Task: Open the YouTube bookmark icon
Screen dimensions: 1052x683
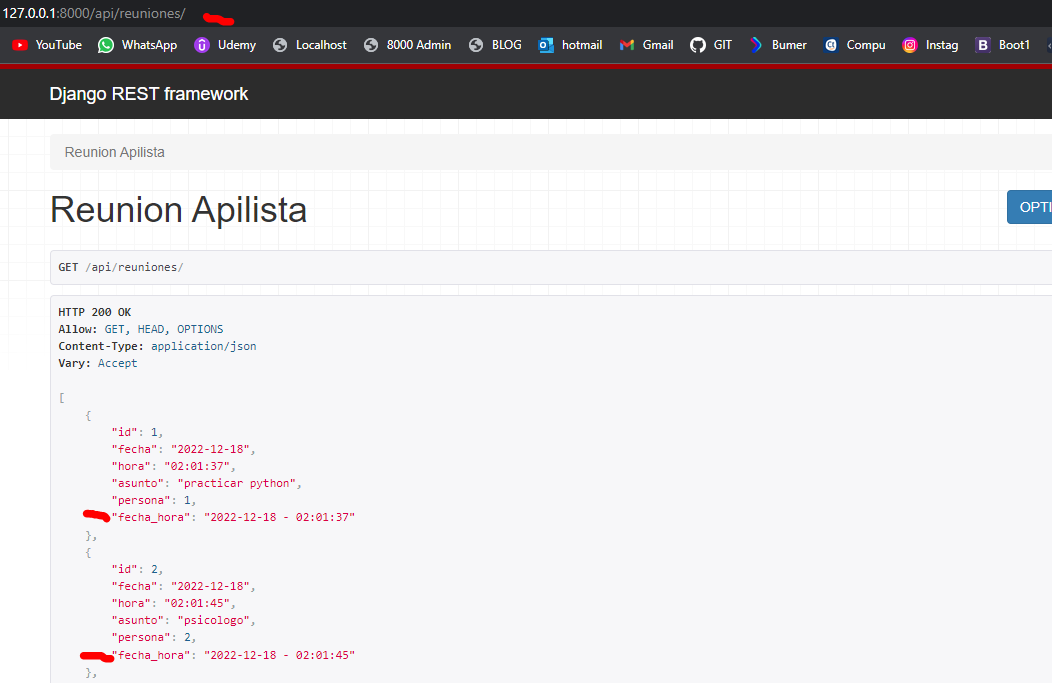Action: point(19,45)
